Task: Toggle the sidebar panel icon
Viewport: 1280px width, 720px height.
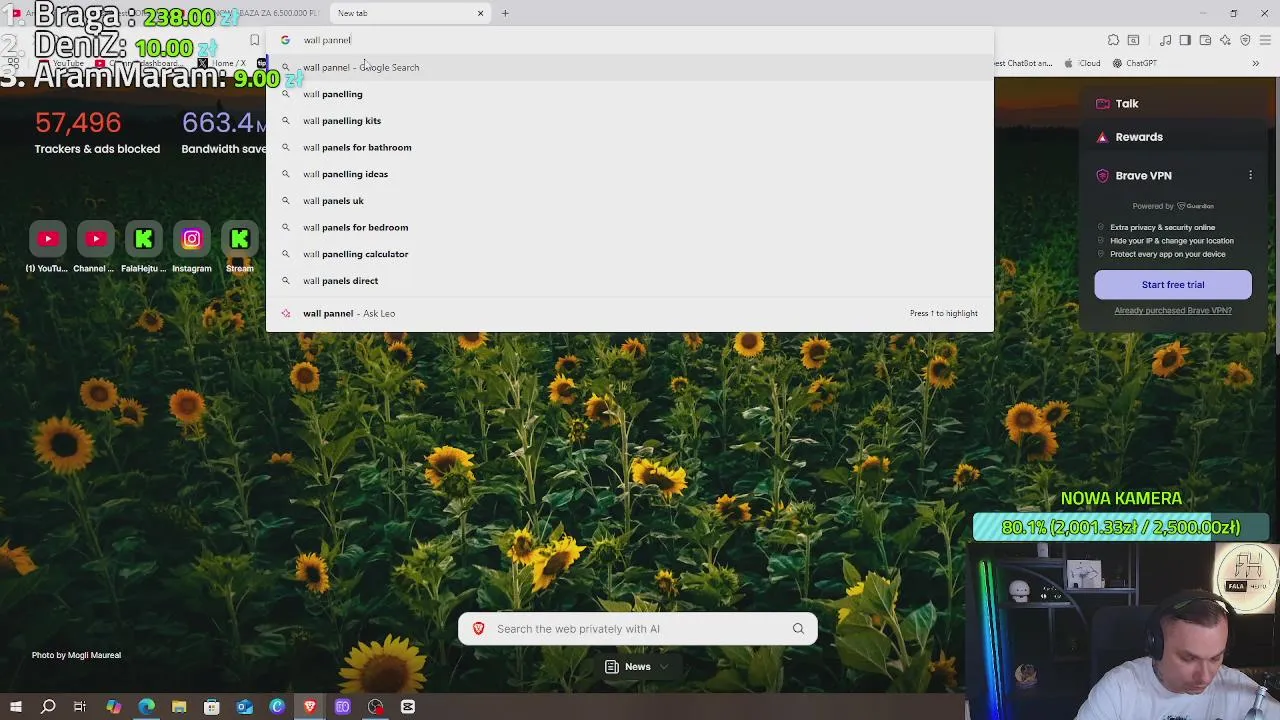Action: click(1185, 40)
